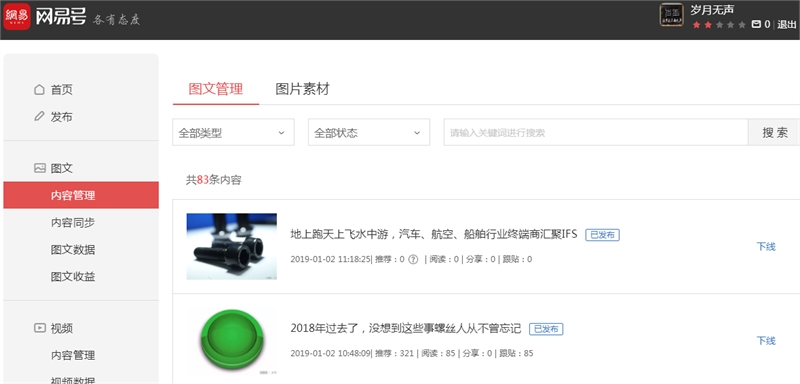Click the question mark help icon next to 推荐
800x384 pixels.
click(x=413, y=259)
